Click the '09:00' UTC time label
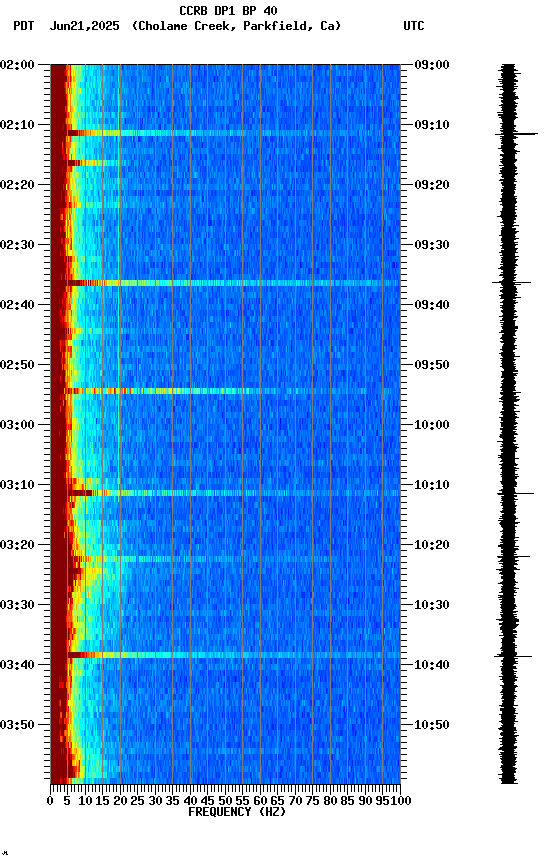552x864 pixels. pos(432,65)
